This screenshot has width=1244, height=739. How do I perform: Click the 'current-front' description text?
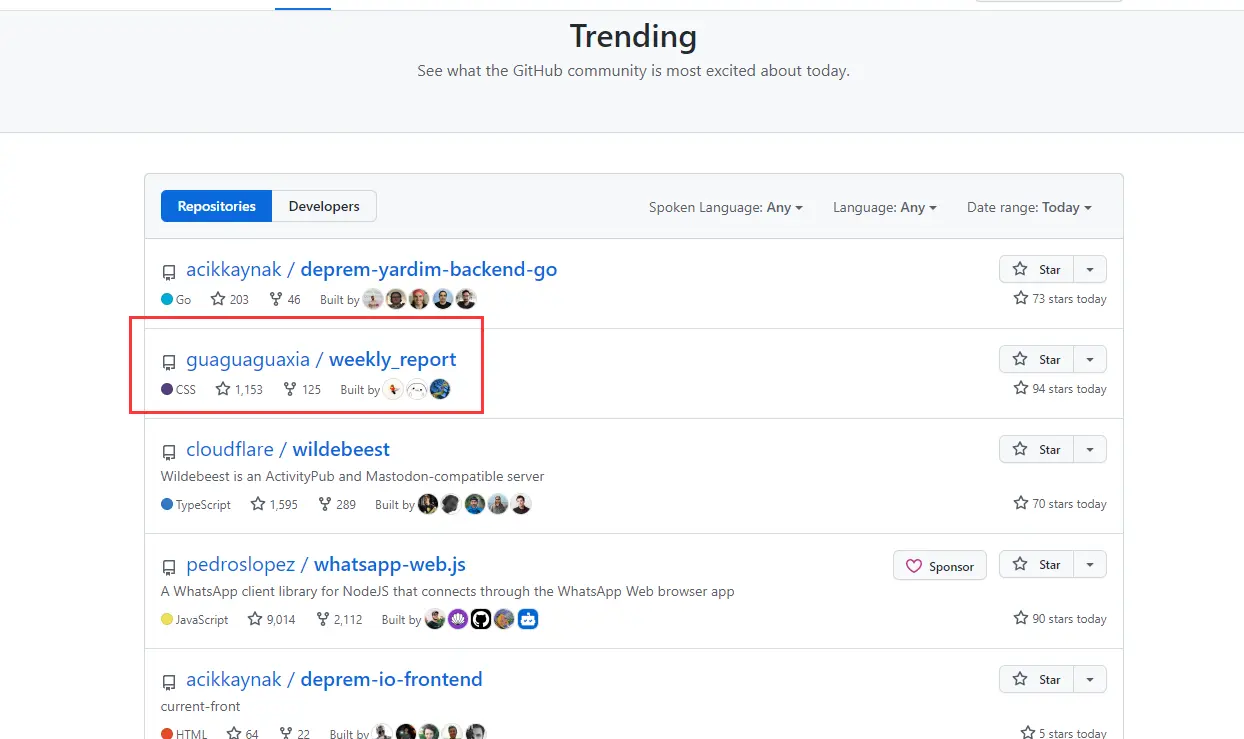click(201, 706)
